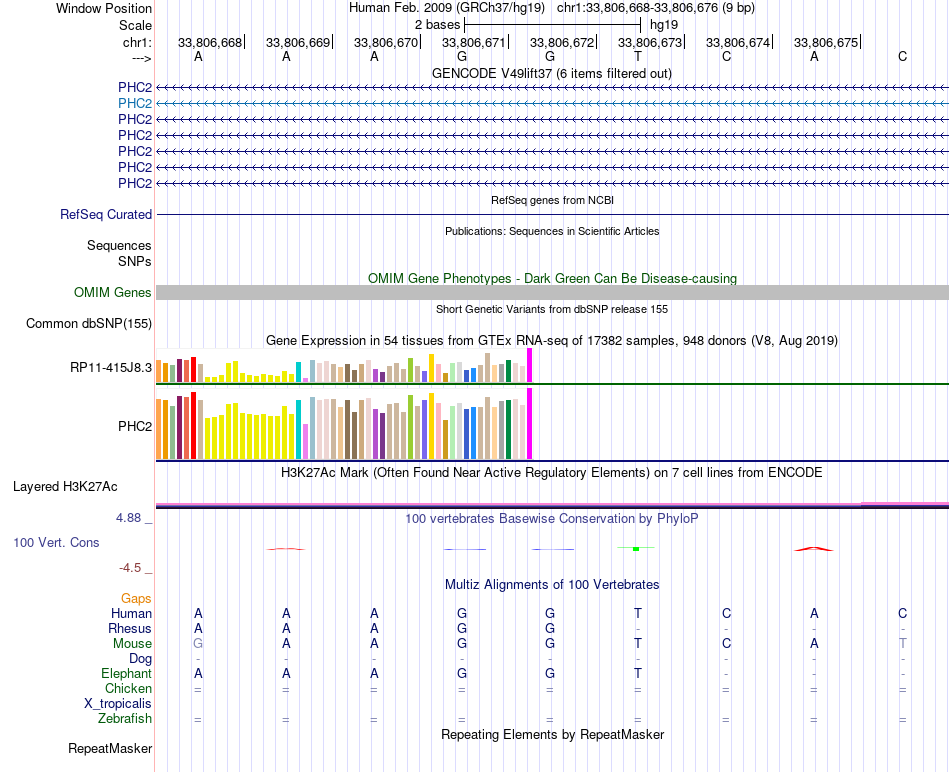Click the RP11-415J8.3 tissue expression bar chart
Screen dimensions: 950x772
click(x=344, y=366)
